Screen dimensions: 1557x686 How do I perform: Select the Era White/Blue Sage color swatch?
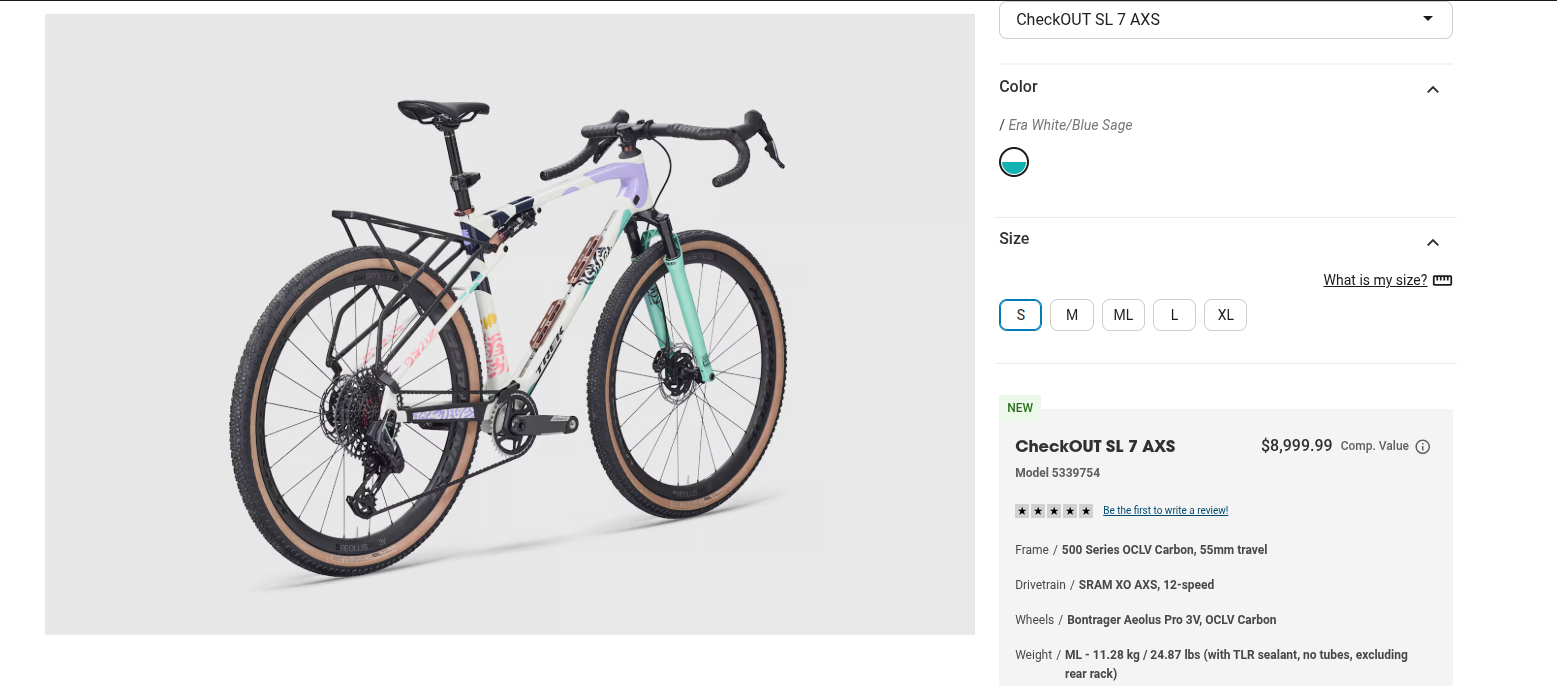(1014, 162)
